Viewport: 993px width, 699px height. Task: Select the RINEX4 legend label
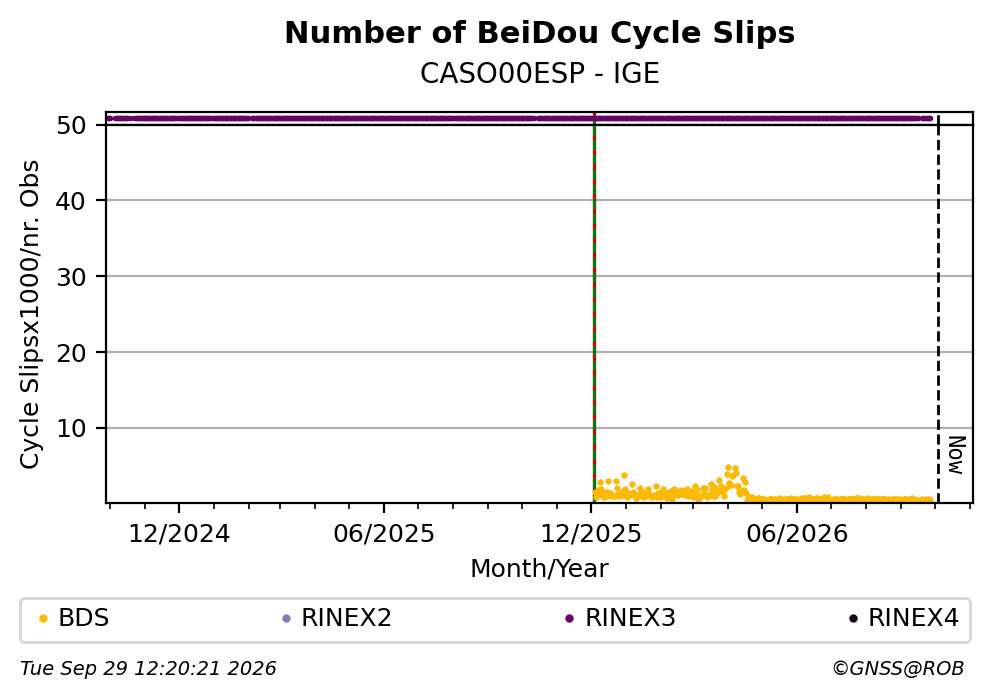(x=913, y=618)
